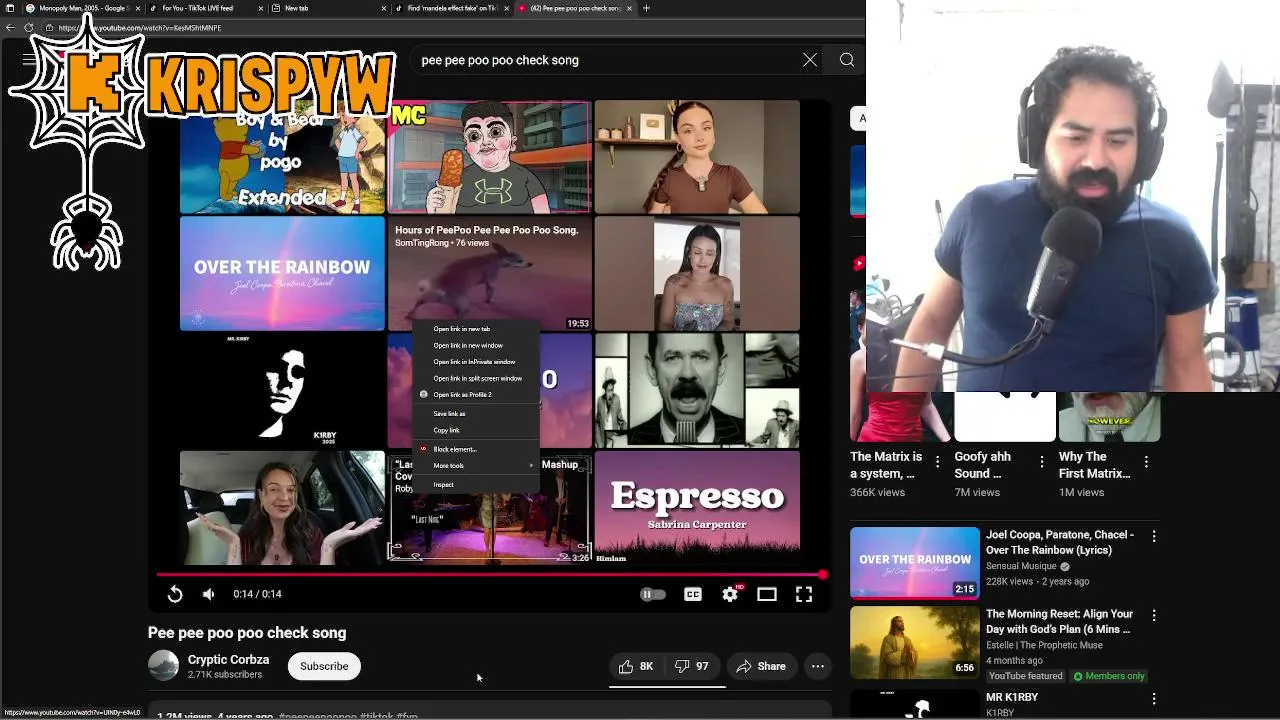
Task: Open 'The Matrix is a system' video title
Action: pos(886,465)
